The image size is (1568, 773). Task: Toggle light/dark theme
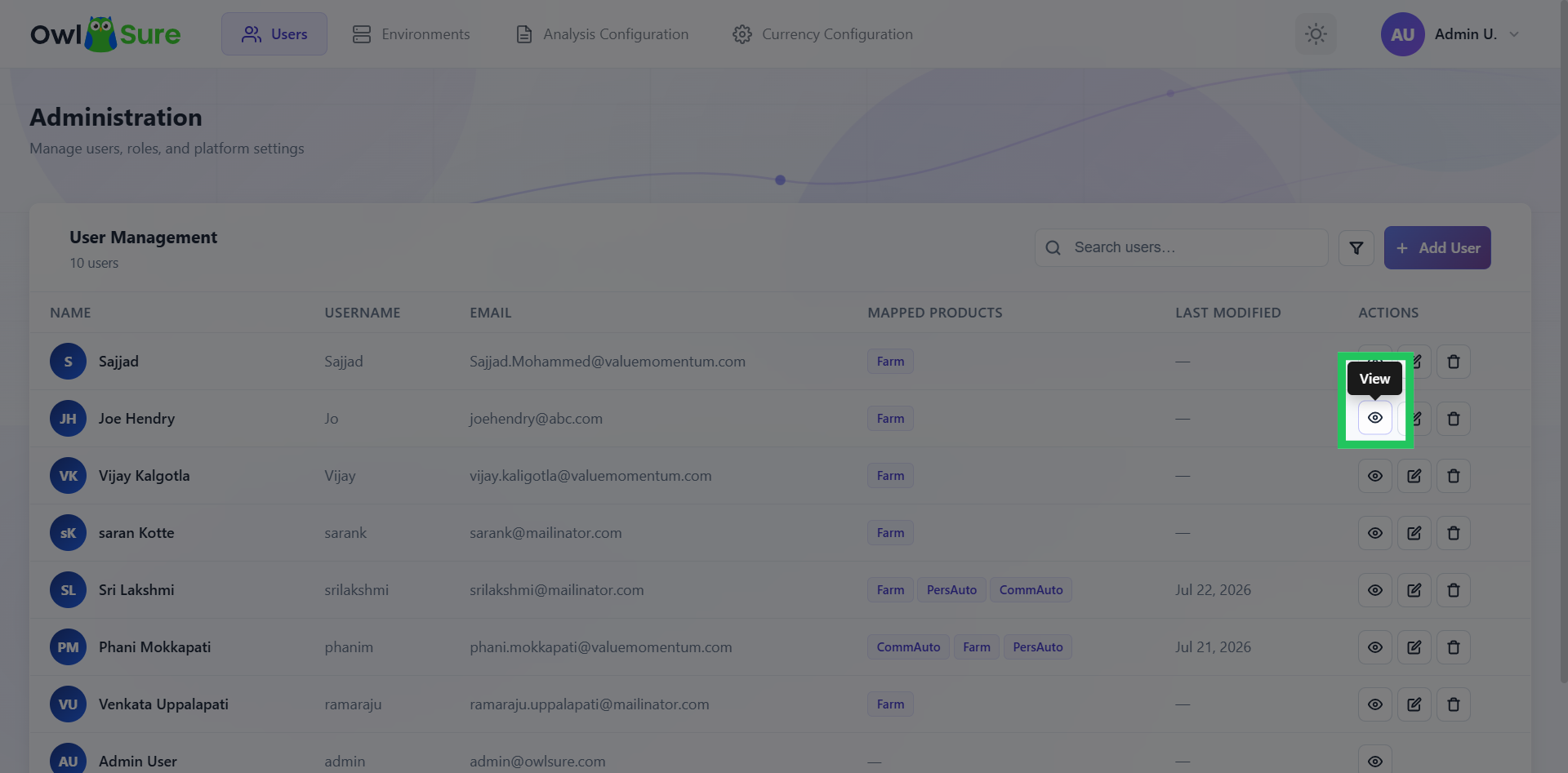point(1316,34)
